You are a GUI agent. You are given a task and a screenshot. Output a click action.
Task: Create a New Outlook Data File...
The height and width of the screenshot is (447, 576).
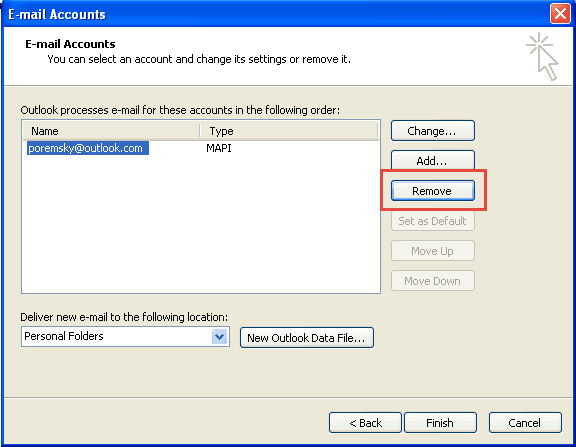tap(307, 338)
